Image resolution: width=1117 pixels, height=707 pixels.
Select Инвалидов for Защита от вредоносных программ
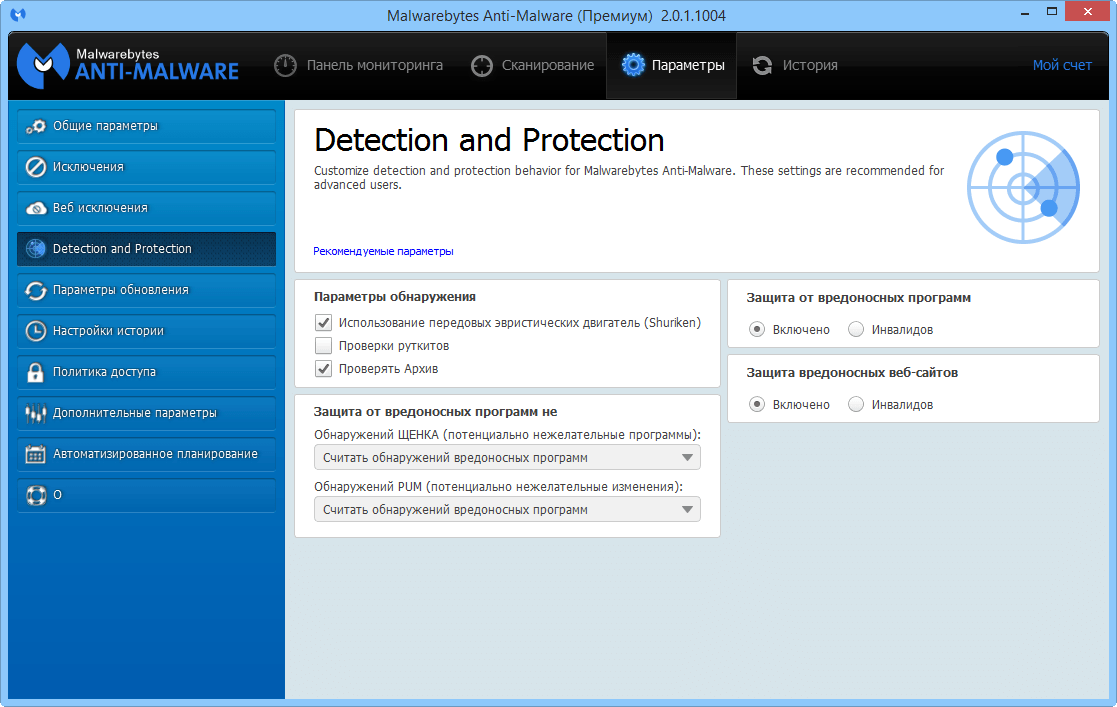[x=856, y=329]
